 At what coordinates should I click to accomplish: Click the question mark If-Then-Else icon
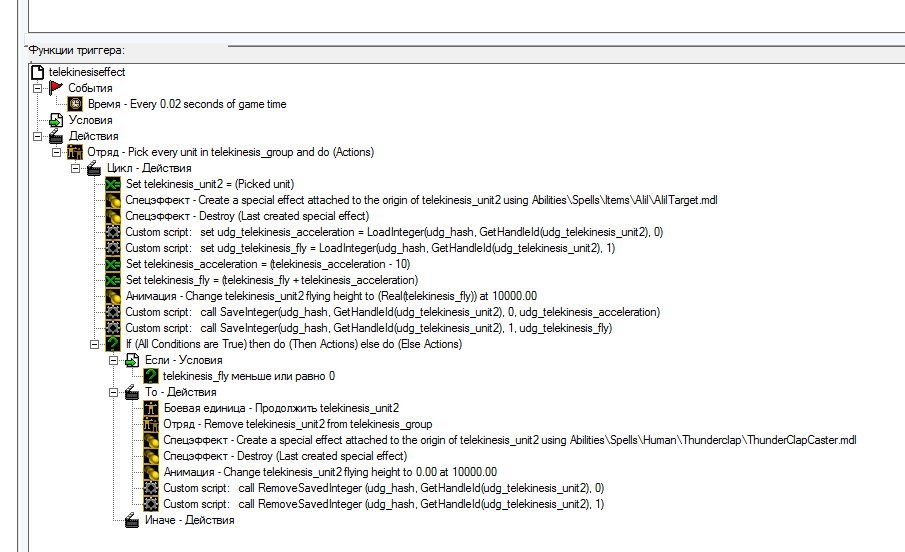pyautogui.click(x=113, y=344)
